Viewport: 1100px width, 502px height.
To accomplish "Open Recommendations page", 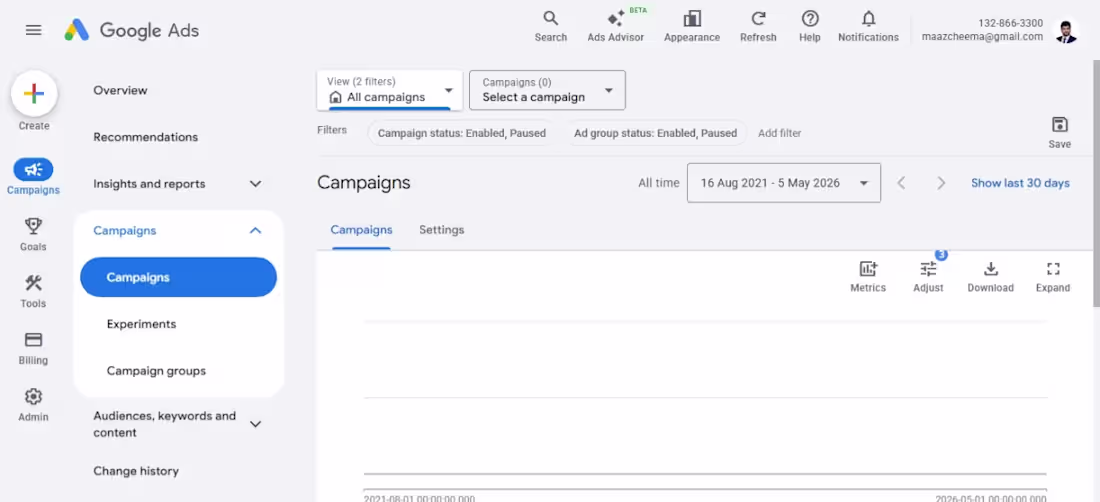I will [x=145, y=137].
